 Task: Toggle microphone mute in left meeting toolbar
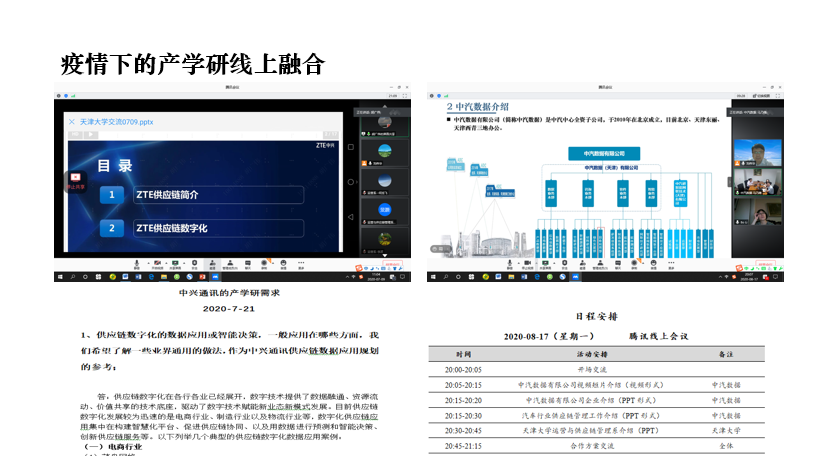pyautogui.click(x=137, y=265)
